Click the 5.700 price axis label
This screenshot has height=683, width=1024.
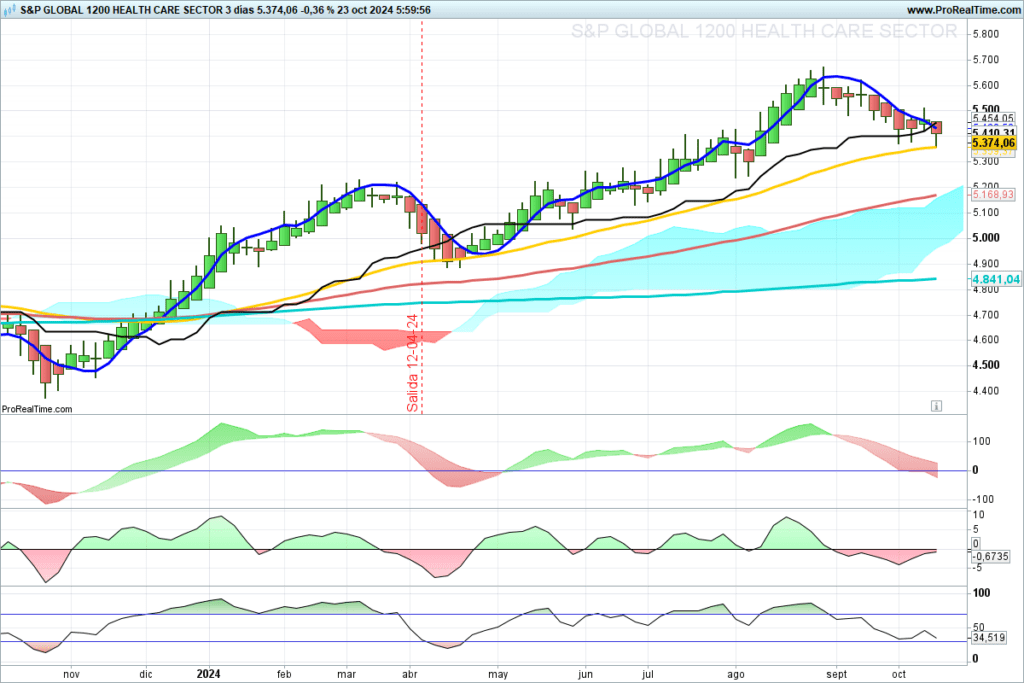click(x=985, y=60)
